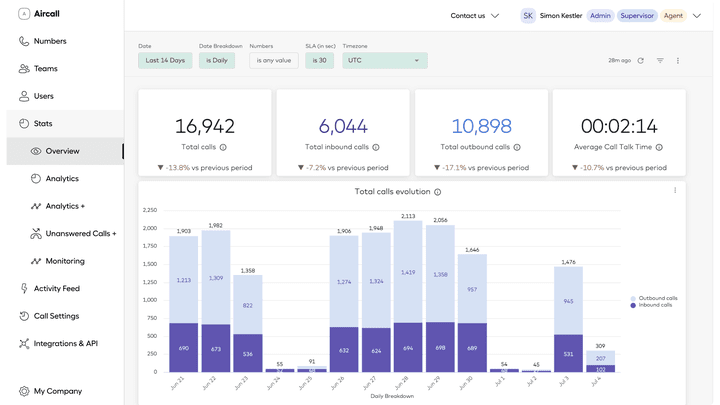Expand the Timezone UTC dropdown
Viewport: 720px width, 405px height.
tap(384, 61)
